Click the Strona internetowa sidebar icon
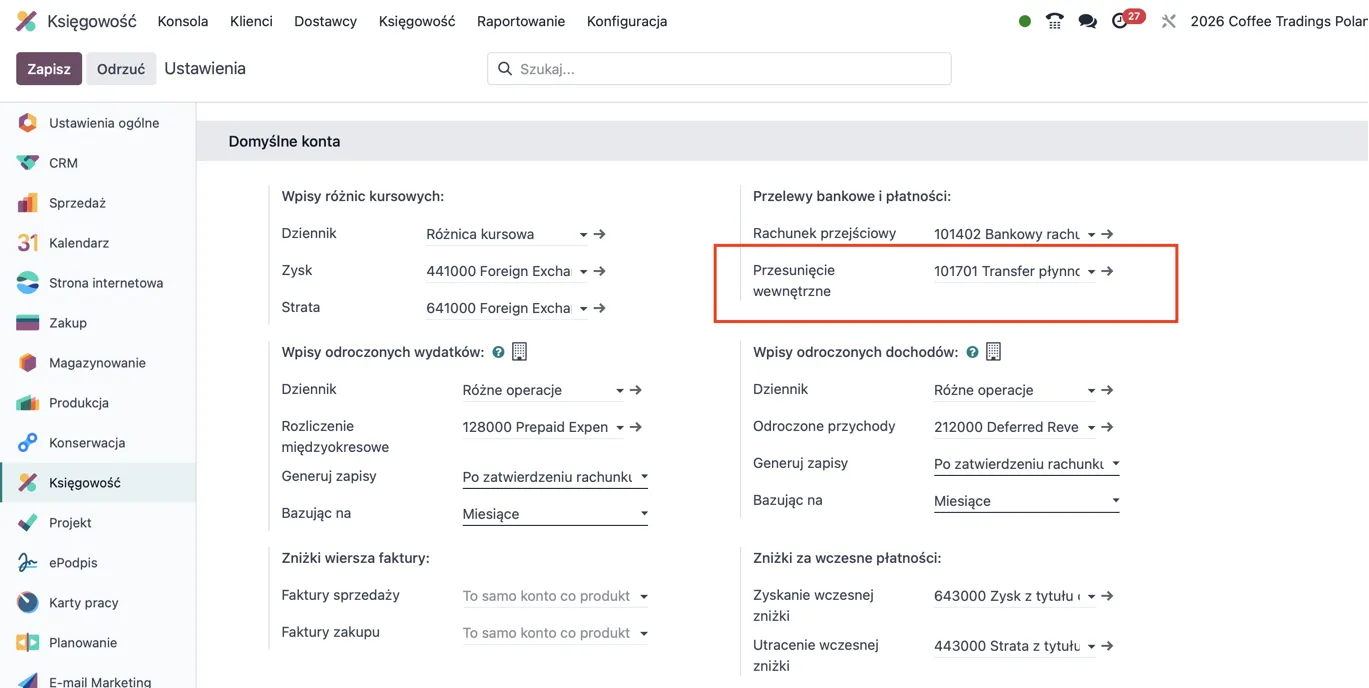The image size is (1369, 688). (28, 283)
